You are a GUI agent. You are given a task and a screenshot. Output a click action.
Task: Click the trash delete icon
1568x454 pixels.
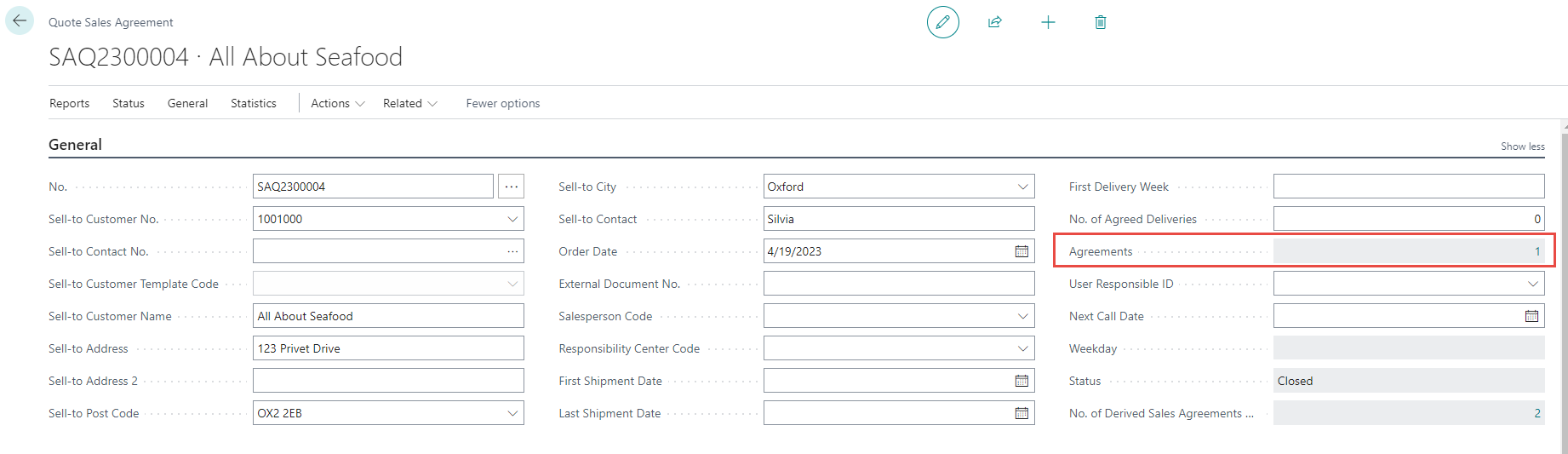(1100, 22)
